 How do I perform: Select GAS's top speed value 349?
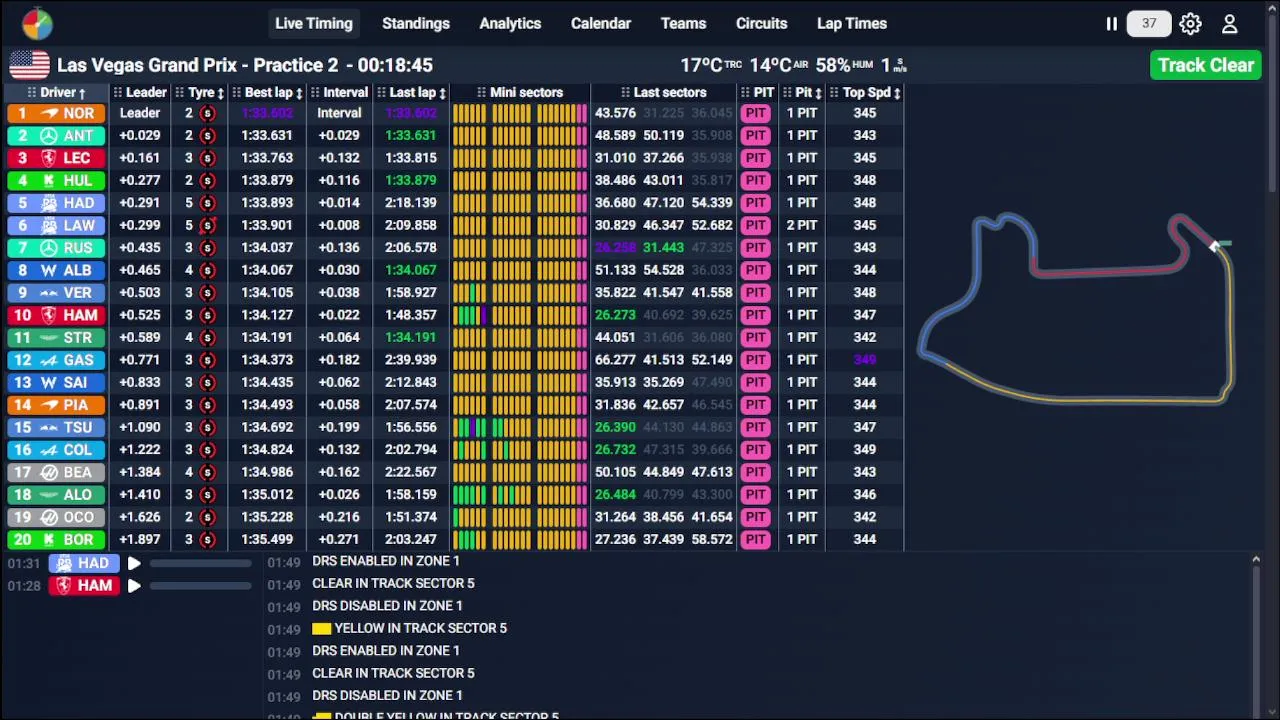point(865,360)
